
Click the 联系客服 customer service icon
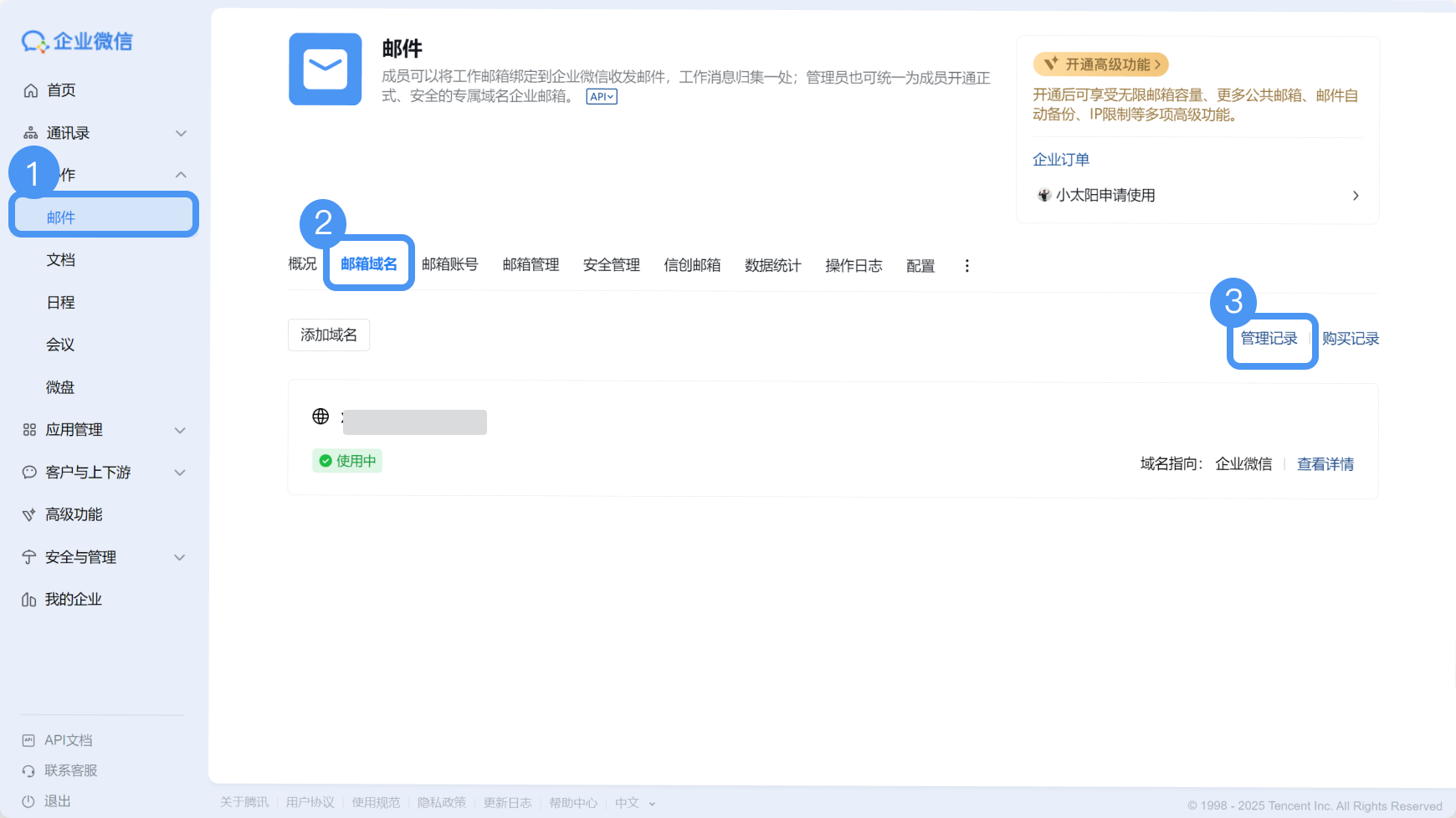click(x=28, y=770)
